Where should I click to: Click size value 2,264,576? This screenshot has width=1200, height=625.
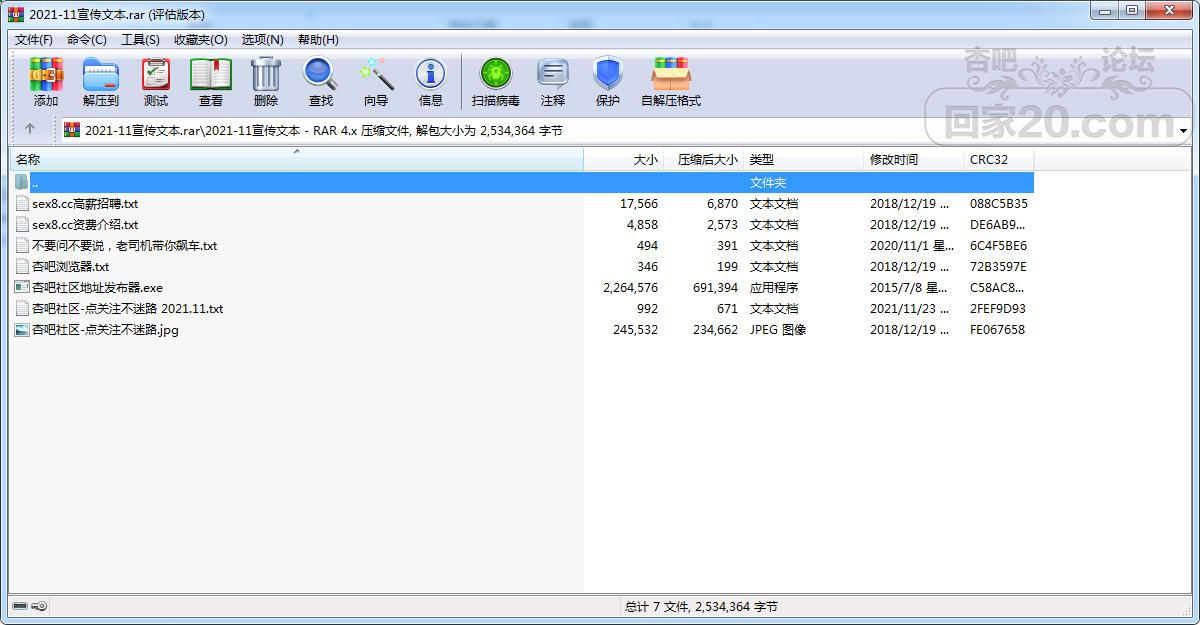pos(630,287)
